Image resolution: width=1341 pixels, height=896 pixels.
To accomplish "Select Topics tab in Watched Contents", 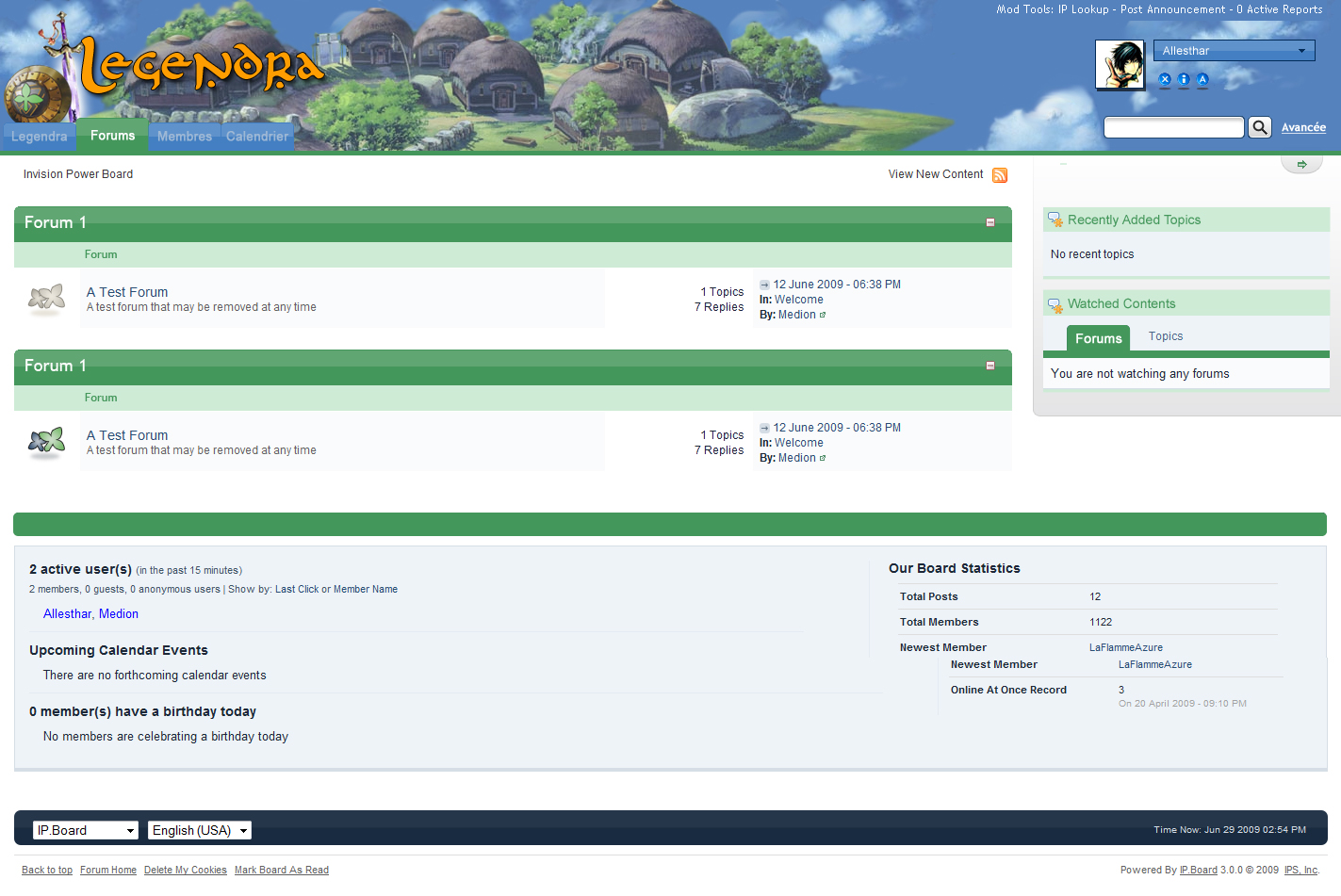I will 1165,336.
